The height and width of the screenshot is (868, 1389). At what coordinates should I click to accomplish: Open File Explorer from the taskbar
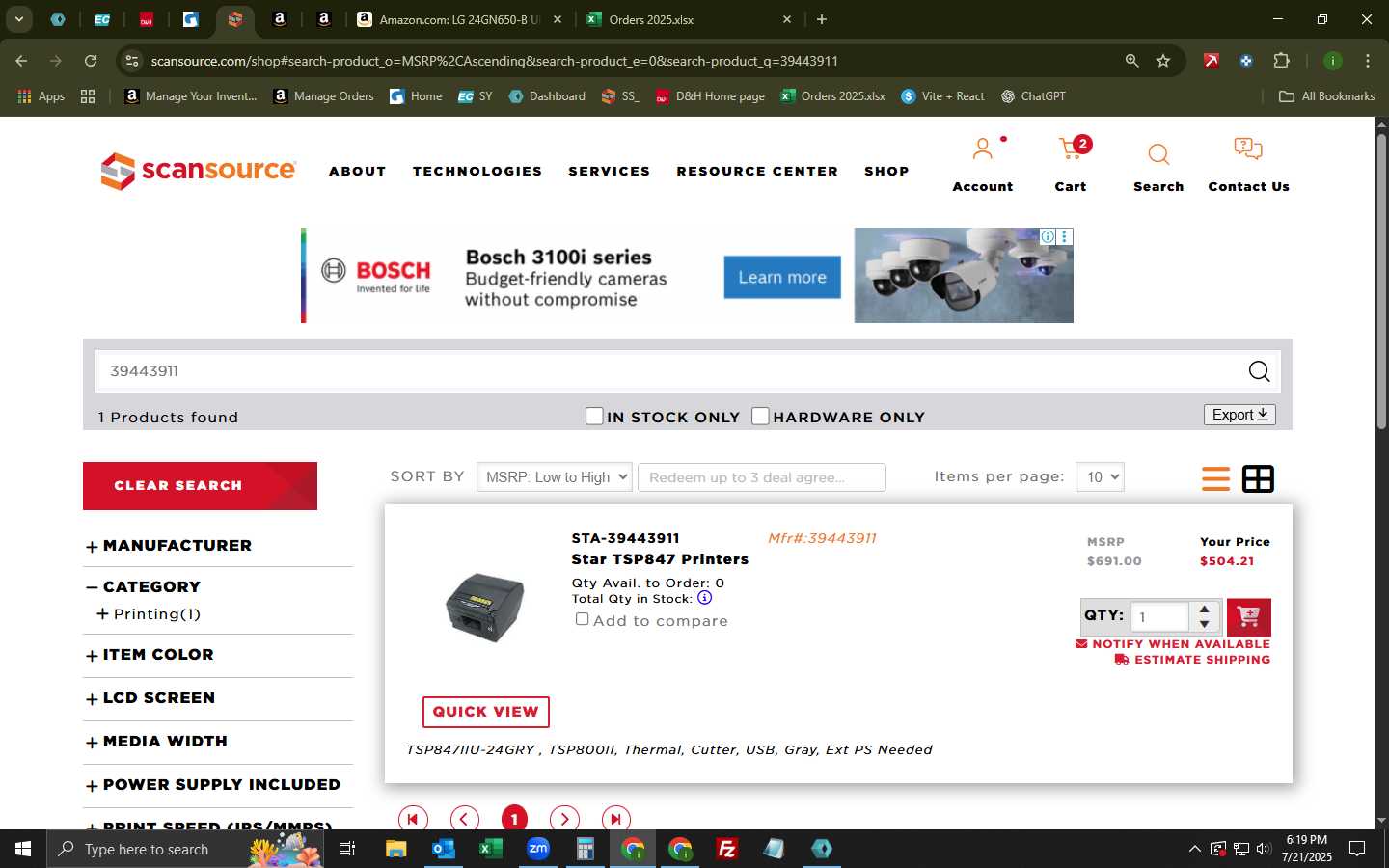click(396, 849)
